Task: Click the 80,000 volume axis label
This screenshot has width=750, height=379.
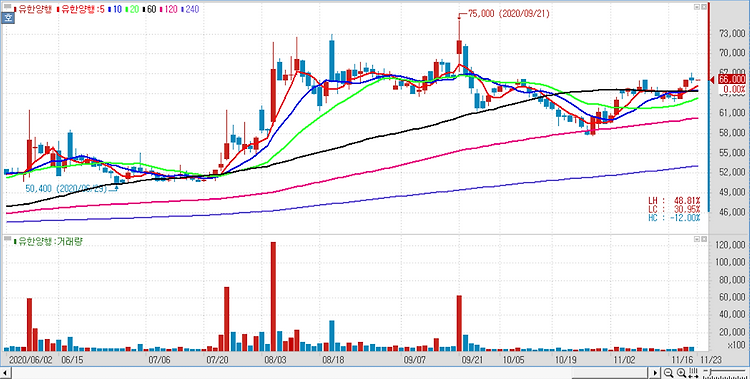Action: point(732,280)
